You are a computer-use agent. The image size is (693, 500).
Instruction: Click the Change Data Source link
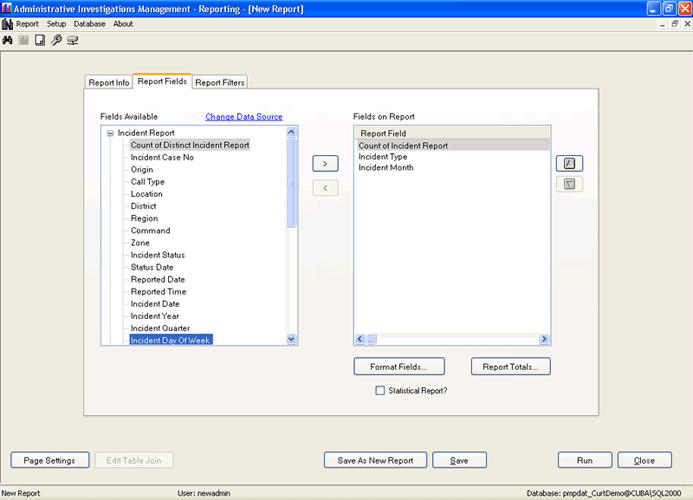tap(244, 117)
